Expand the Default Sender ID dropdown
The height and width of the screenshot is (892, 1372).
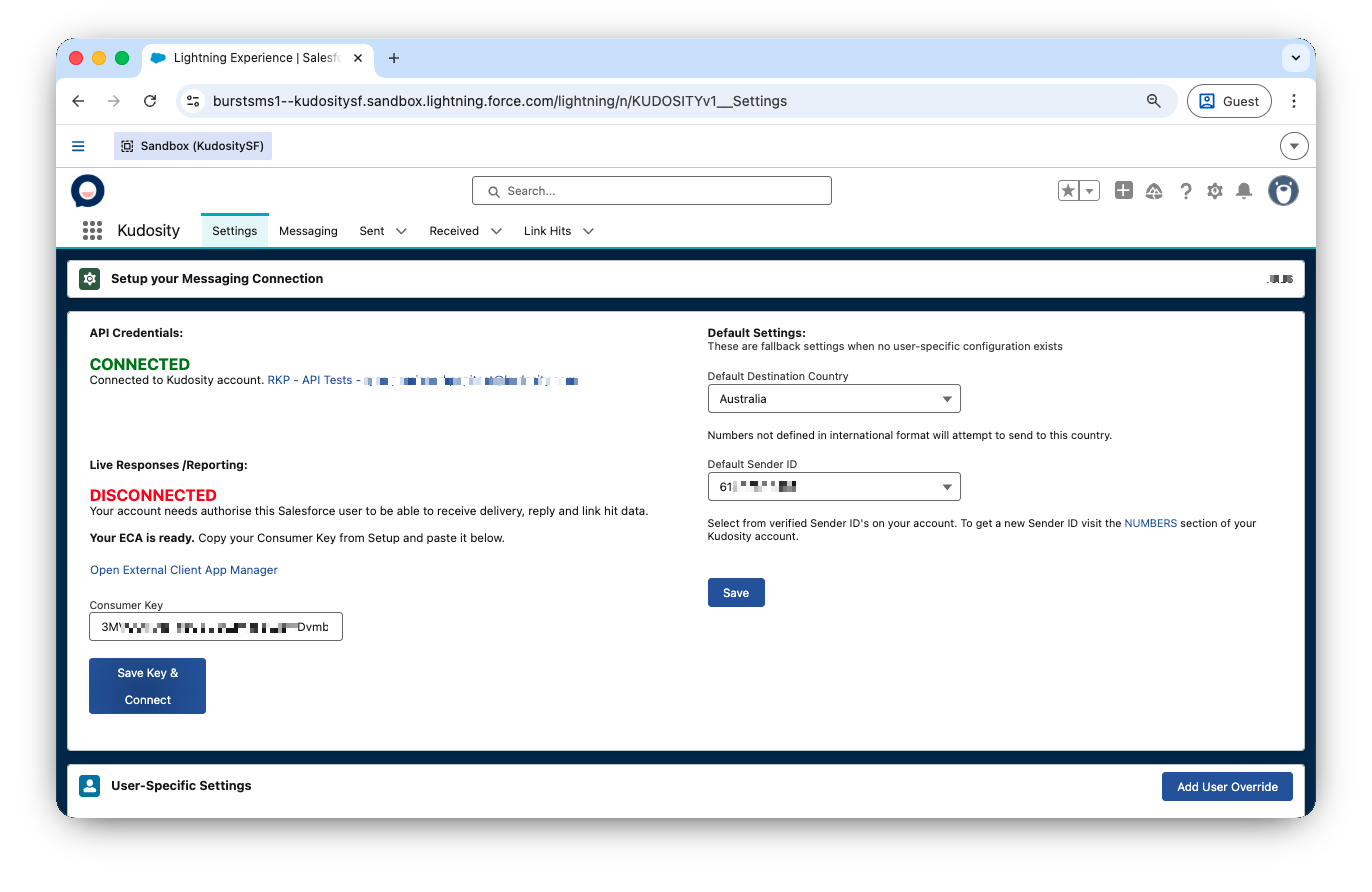click(x=833, y=487)
